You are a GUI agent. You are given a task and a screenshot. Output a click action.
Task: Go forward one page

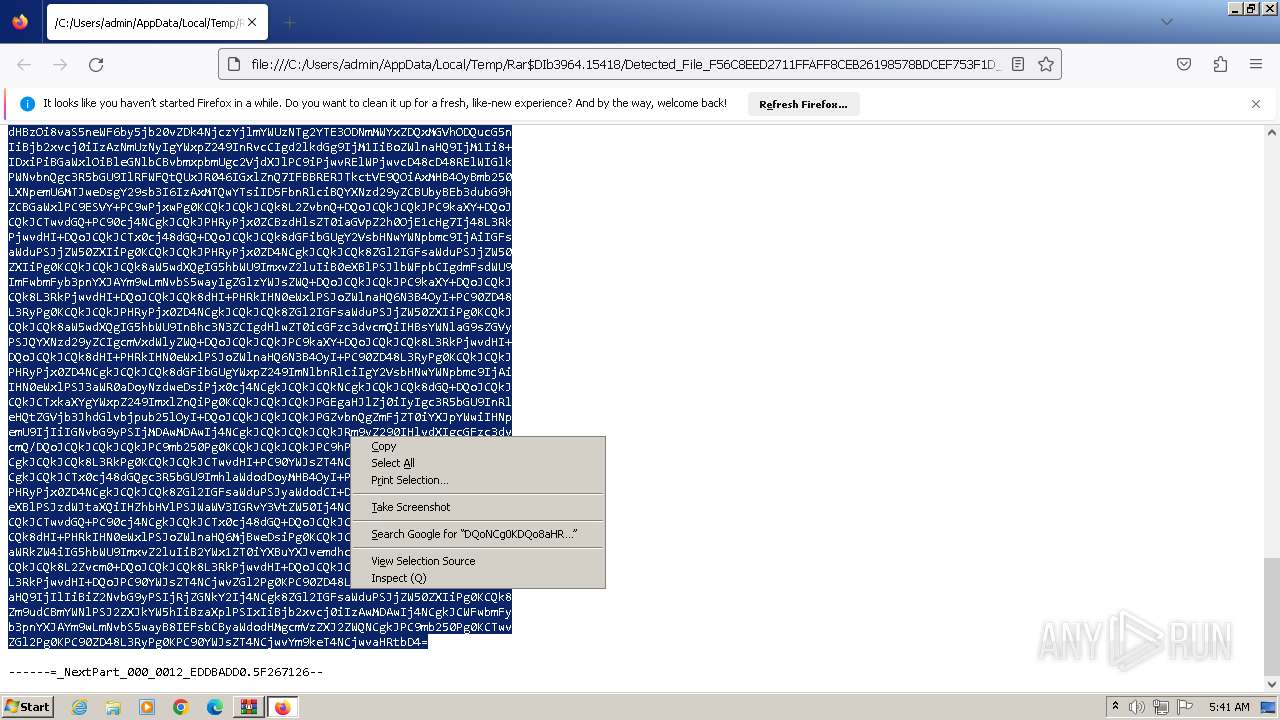60,64
